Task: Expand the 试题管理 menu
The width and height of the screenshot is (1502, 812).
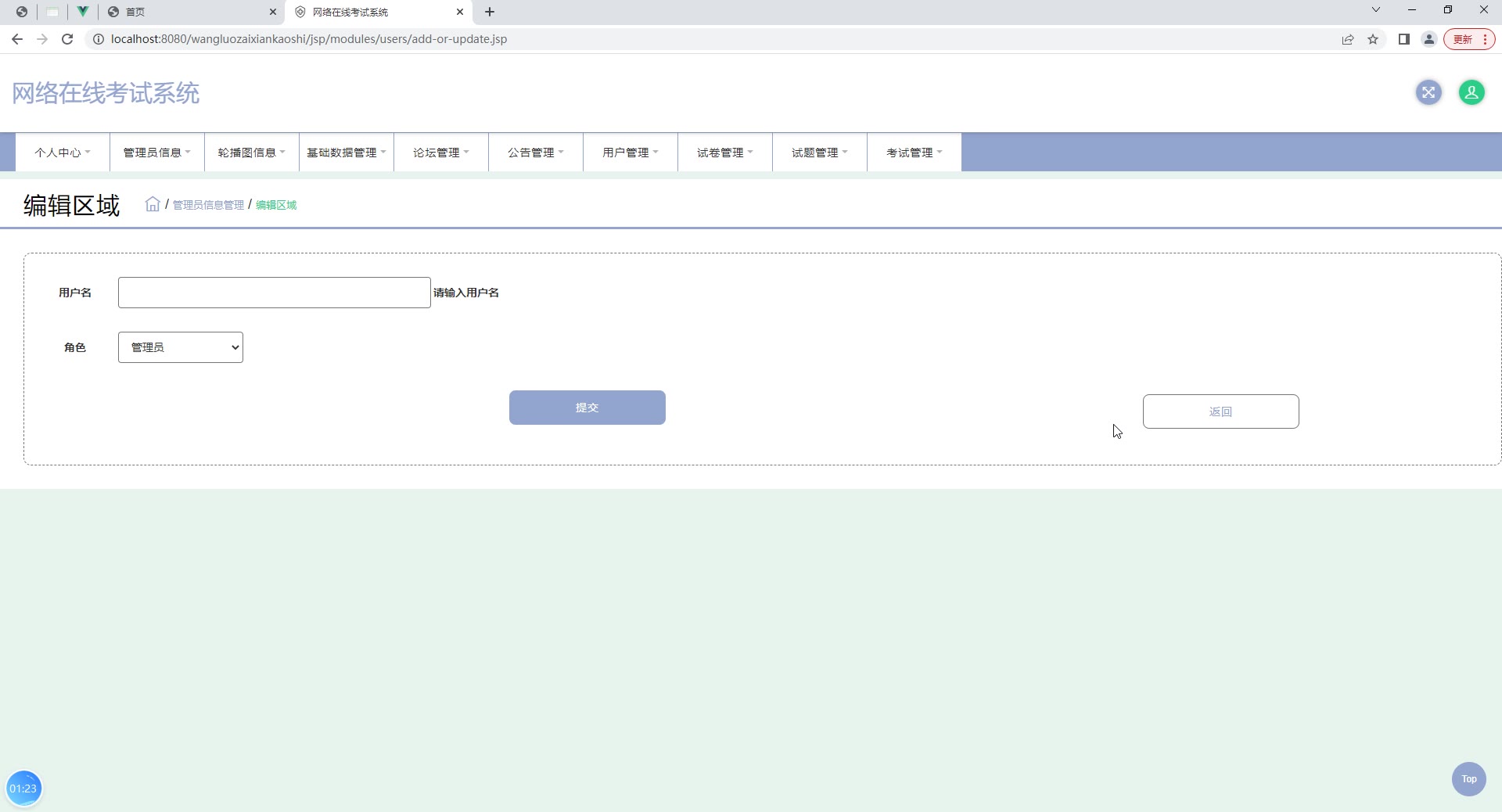Action: pos(820,153)
